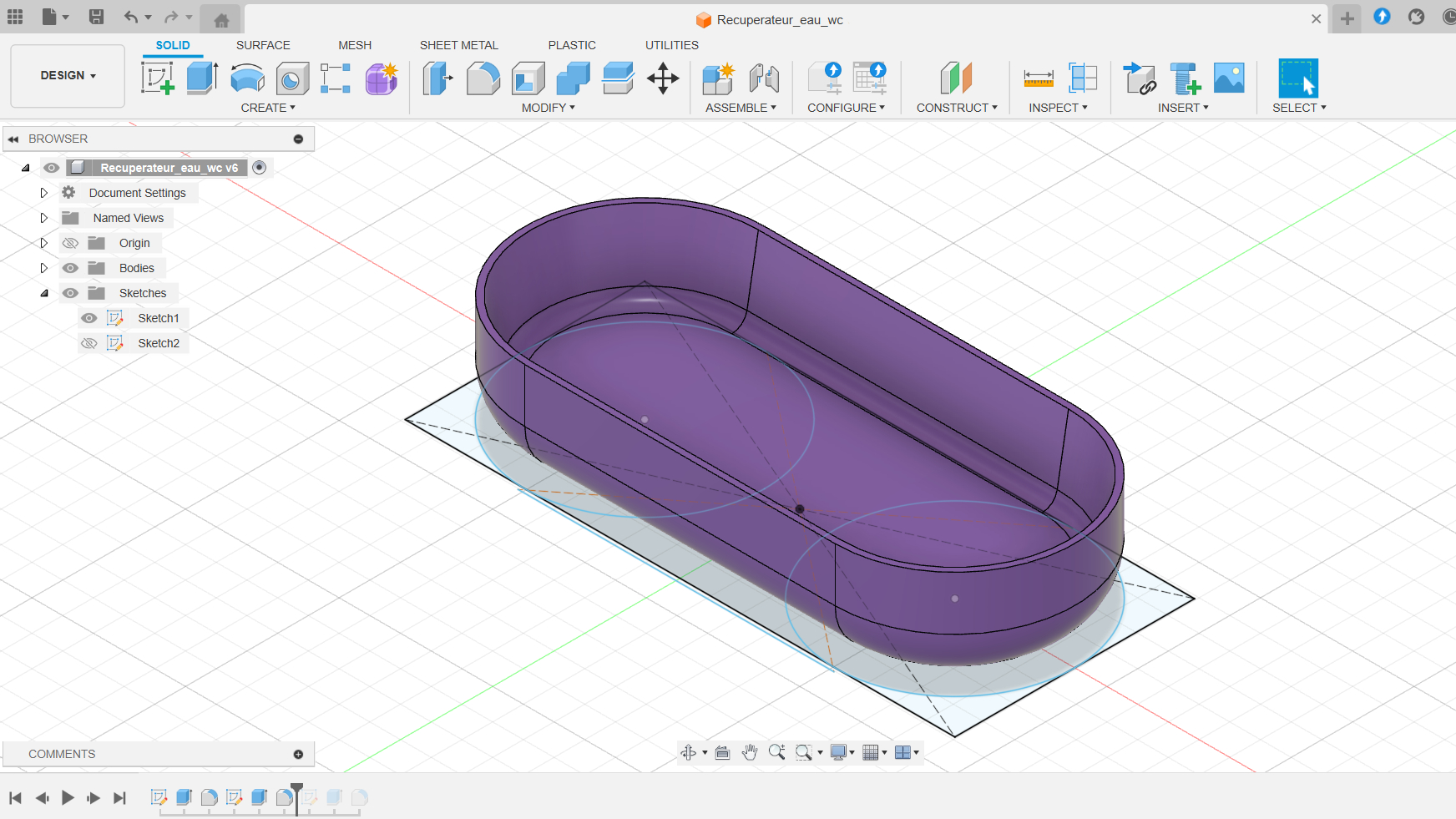Screen dimensions: 1456x819
Task: Select the Create Sketch tool
Action: point(158,78)
